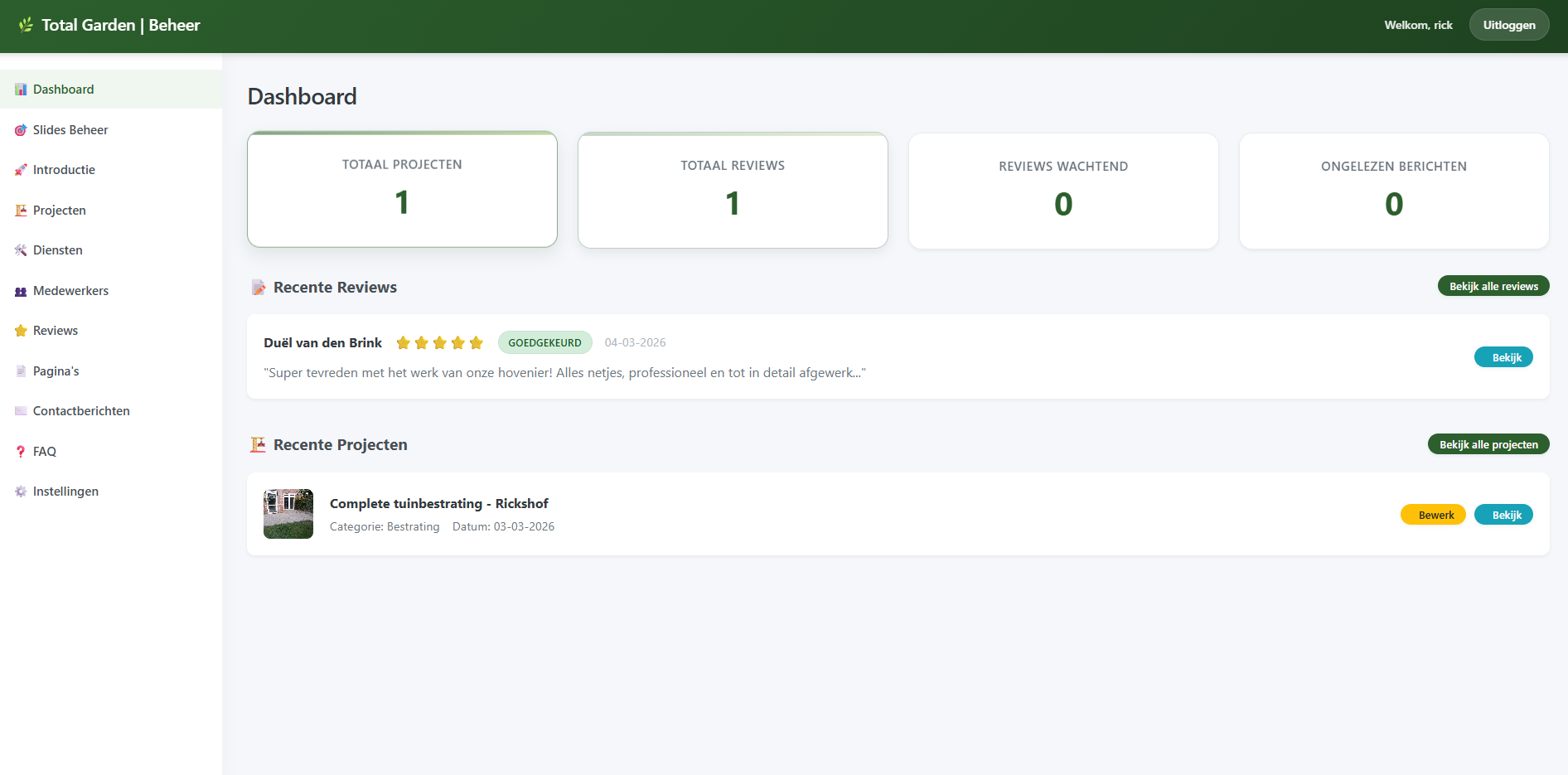The height and width of the screenshot is (775, 1568).
Task: Navigate to Diensten
Action: click(x=111, y=250)
